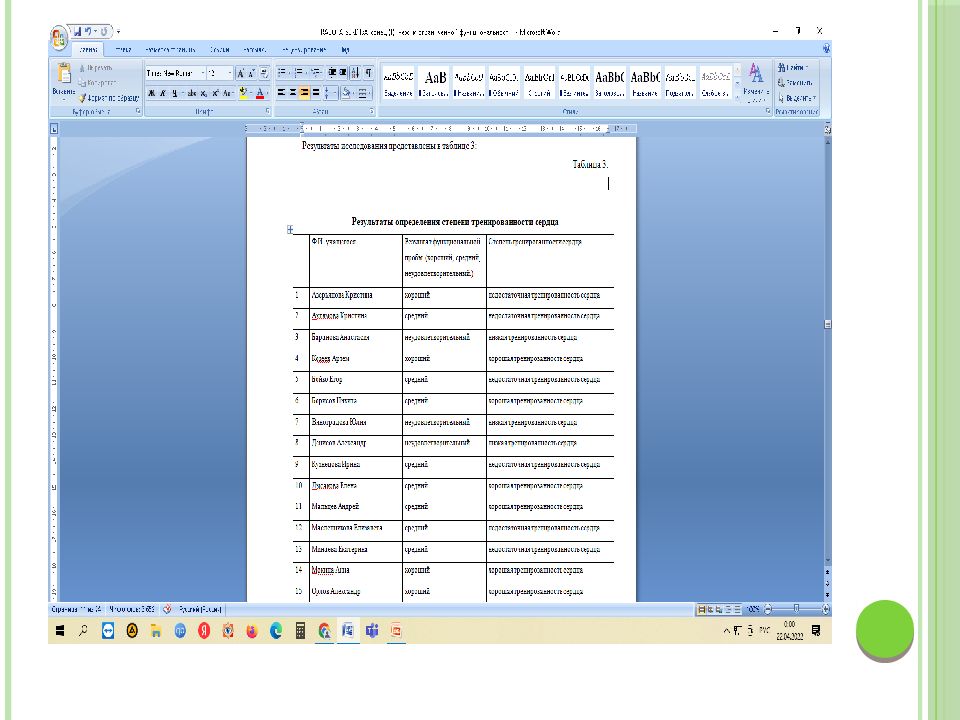Click the red font color swatch
Screen dimensions: 960x720
[x=259, y=93]
